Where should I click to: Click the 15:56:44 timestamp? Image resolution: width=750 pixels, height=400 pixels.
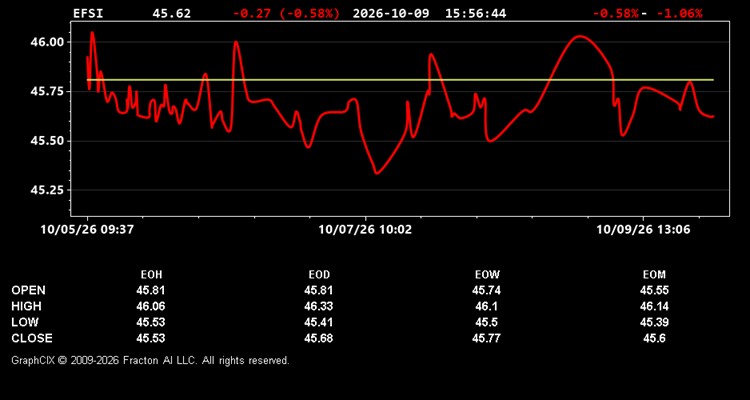click(475, 13)
